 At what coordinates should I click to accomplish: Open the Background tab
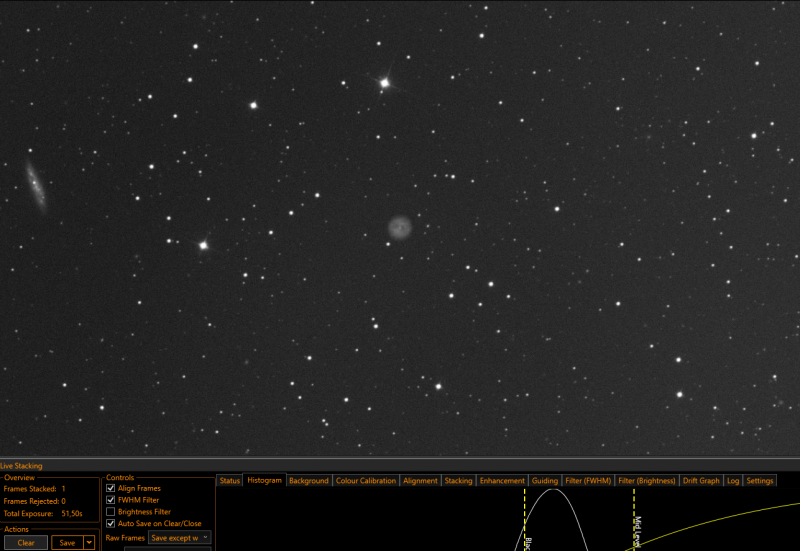[309, 481]
